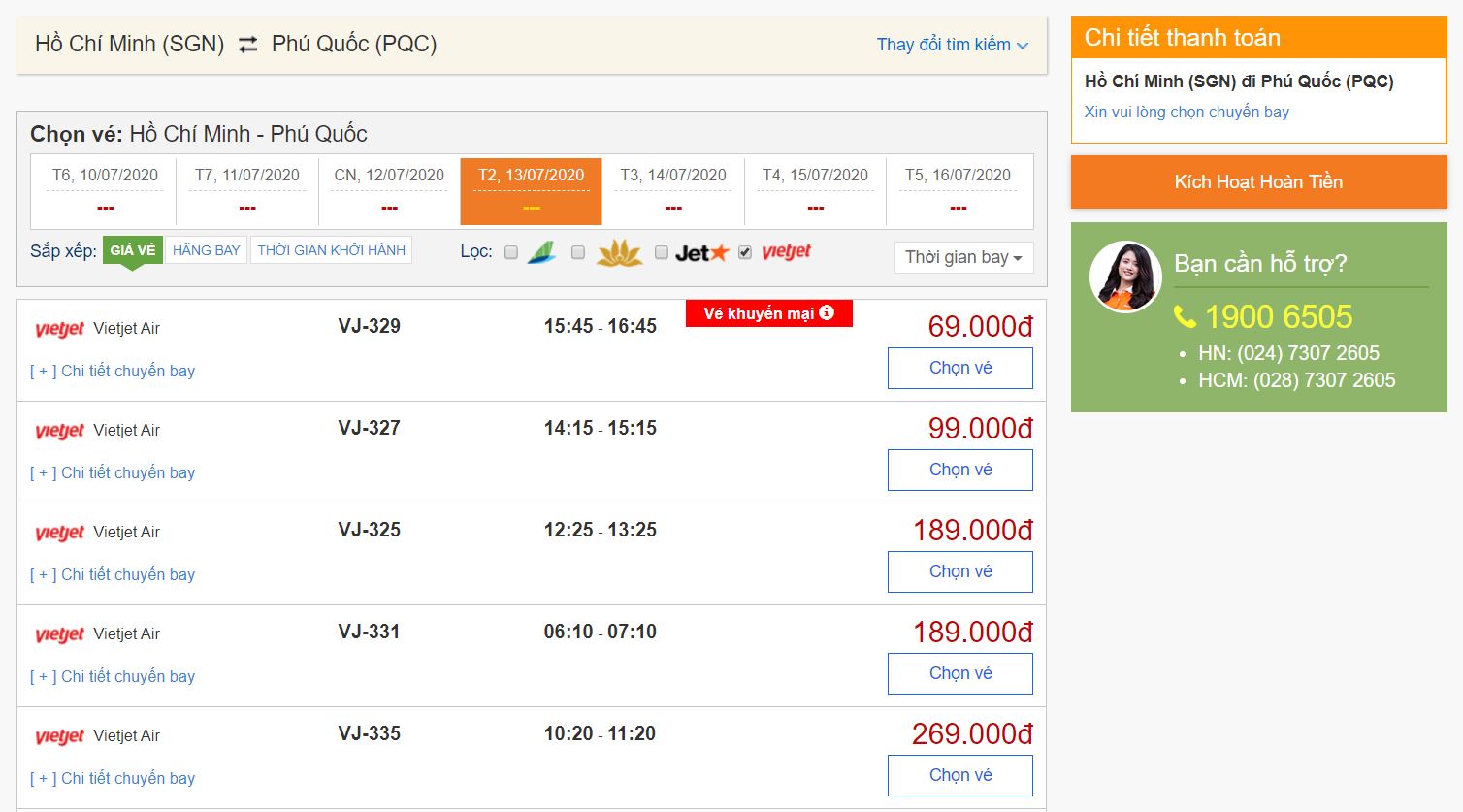Click Vietjet logo on VJ-325 row
Viewport: 1463px width, 812px height.
60,533
